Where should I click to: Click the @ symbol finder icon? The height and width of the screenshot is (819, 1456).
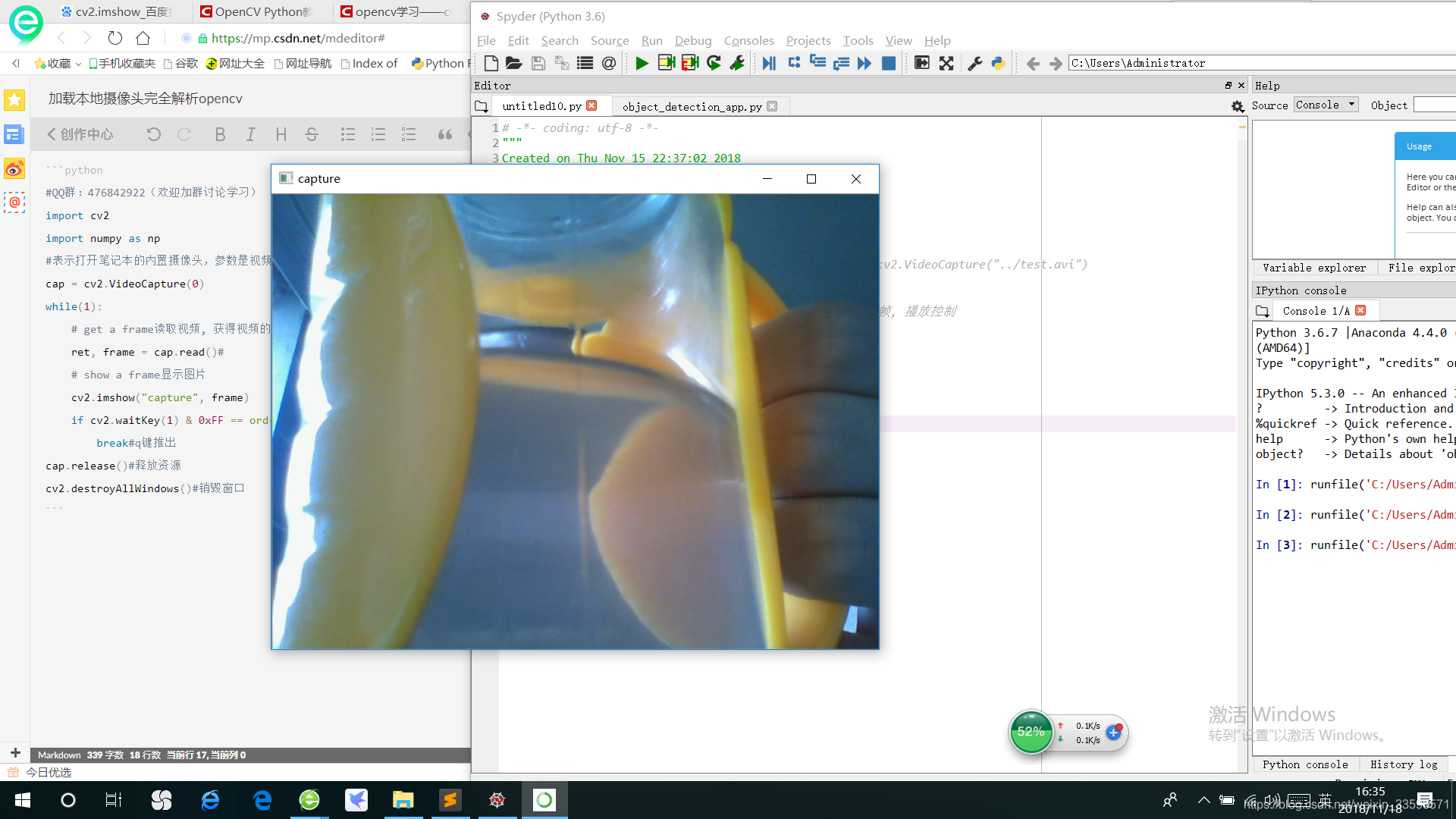608,63
